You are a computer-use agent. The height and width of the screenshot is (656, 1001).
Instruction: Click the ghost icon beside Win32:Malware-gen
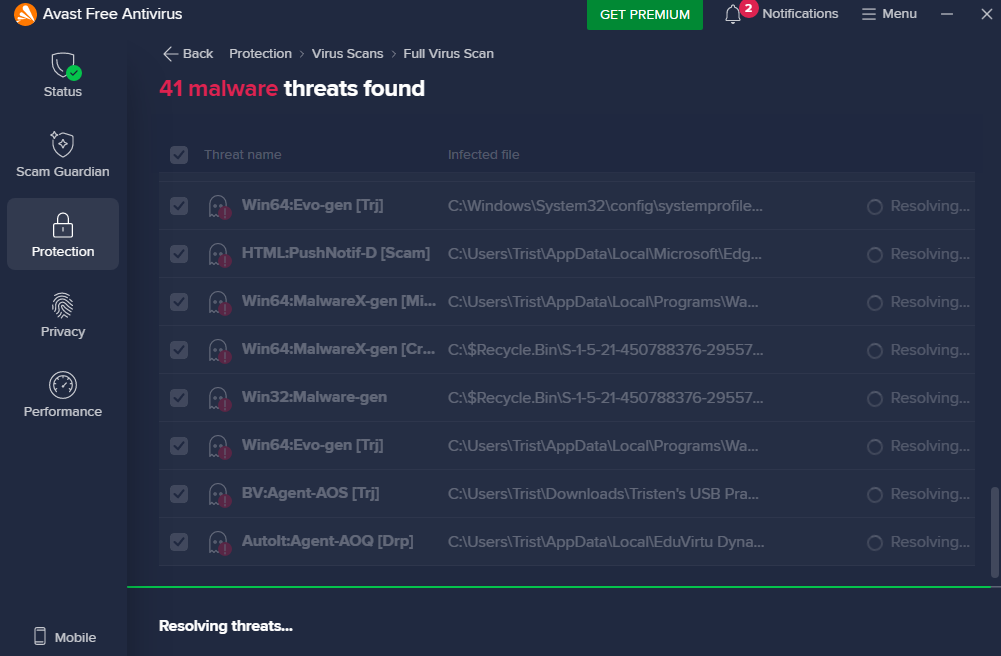219,398
